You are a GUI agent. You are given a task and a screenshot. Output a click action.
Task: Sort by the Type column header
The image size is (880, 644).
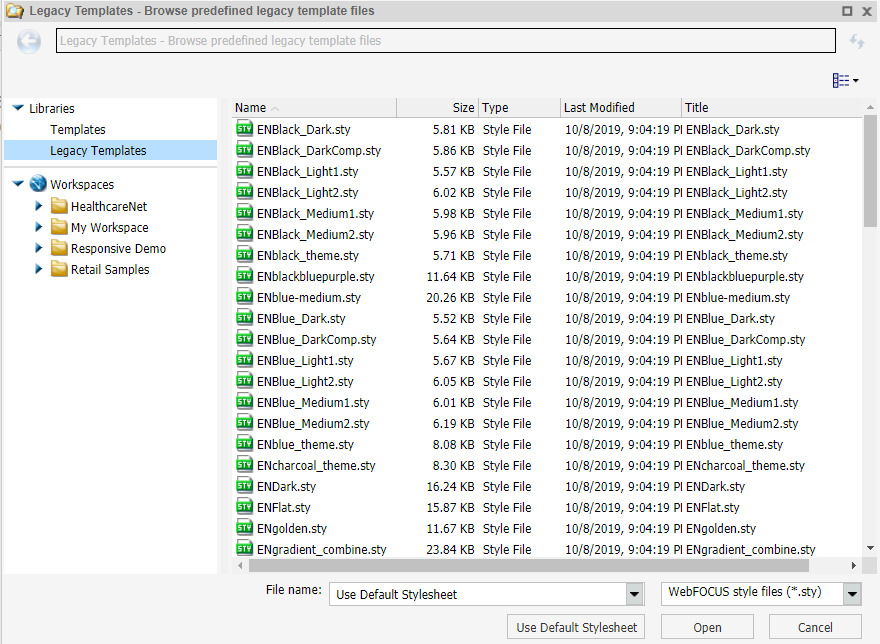point(520,108)
